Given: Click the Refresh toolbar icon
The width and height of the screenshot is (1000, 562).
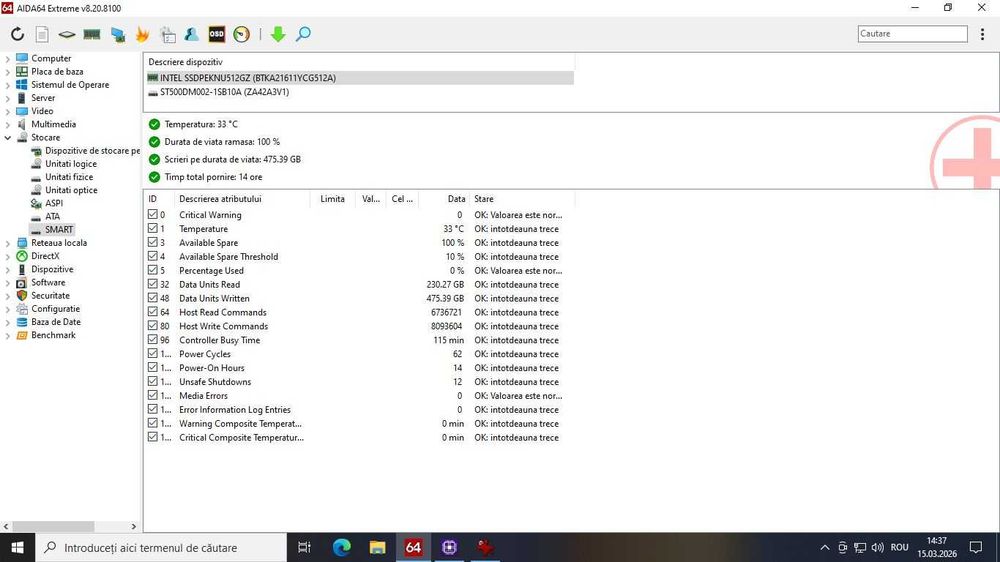Looking at the screenshot, I should point(17,34).
